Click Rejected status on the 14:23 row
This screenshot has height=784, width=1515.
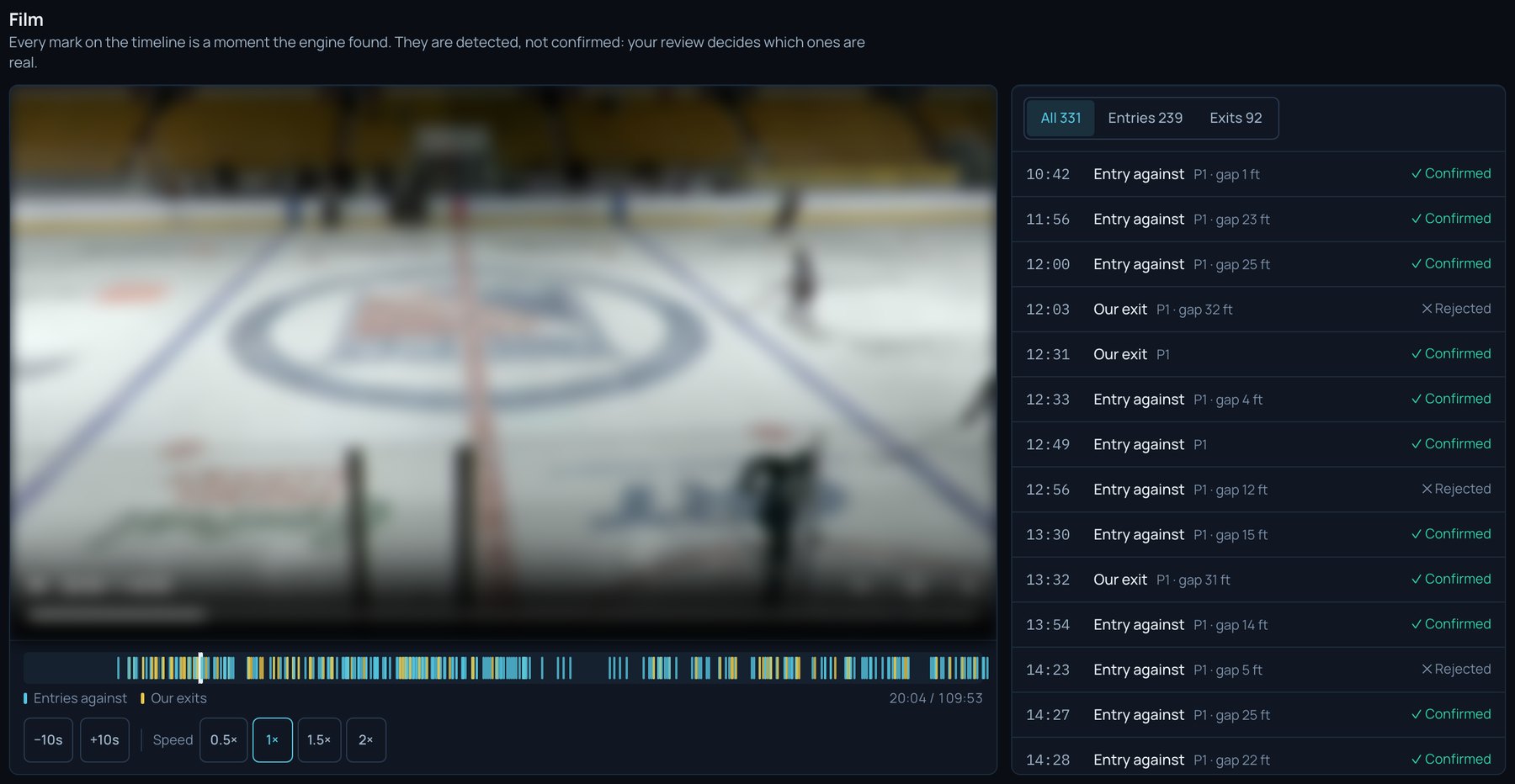1456,669
